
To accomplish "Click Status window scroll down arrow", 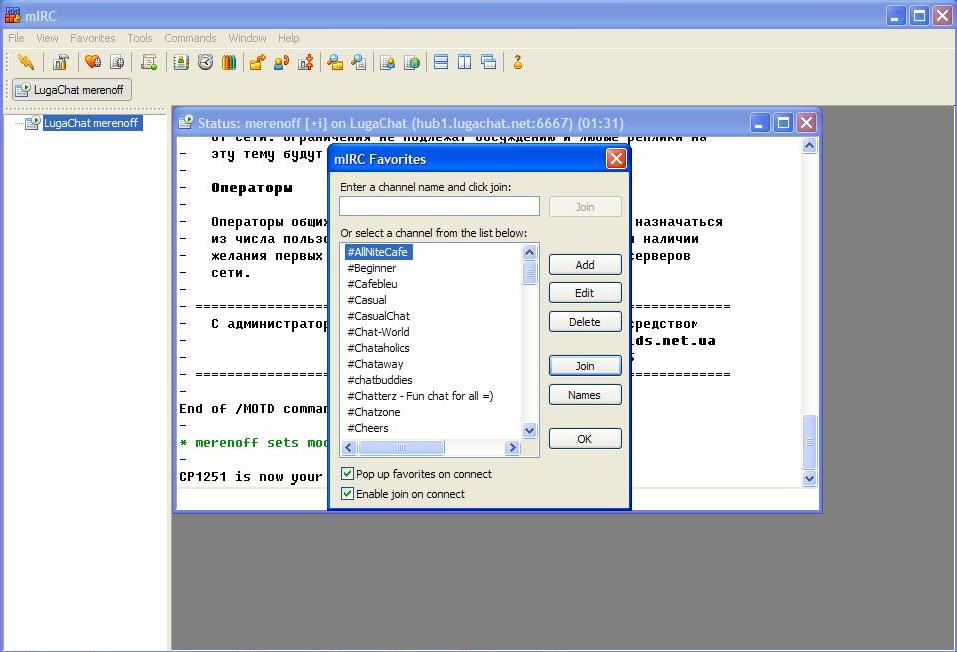I will pyautogui.click(x=809, y=478).
